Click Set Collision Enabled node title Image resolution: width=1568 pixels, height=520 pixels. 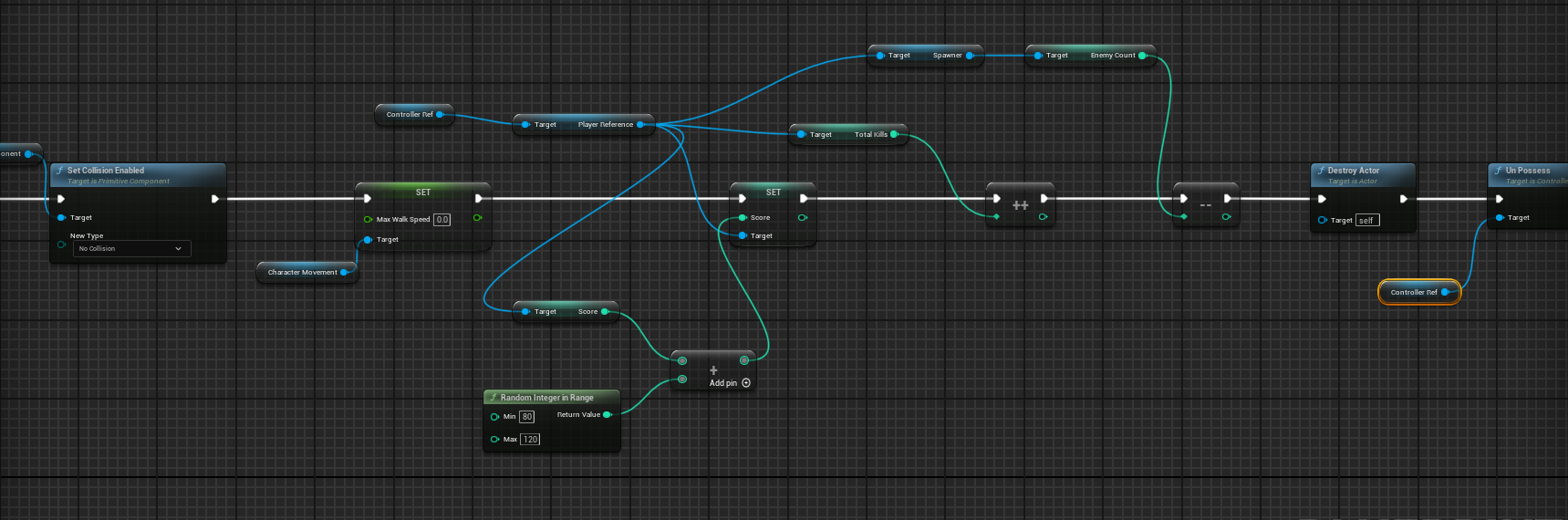pos(106,171)
